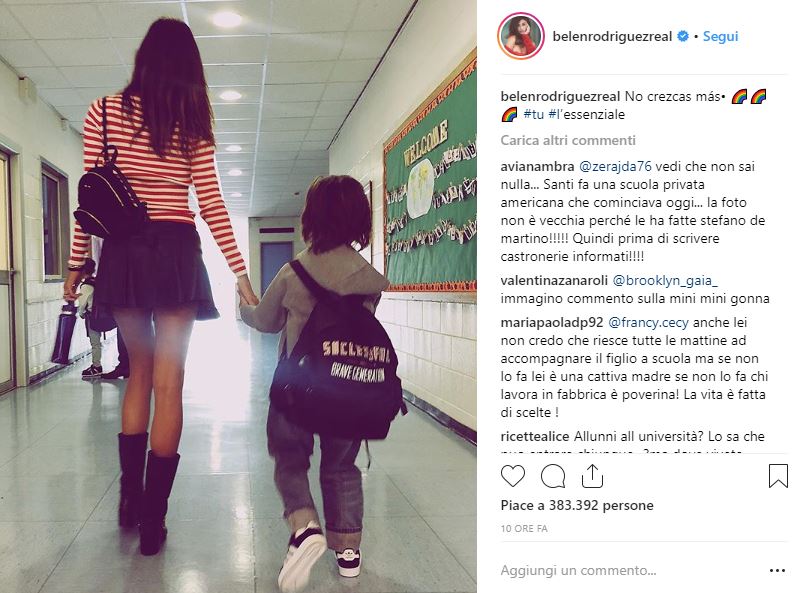Click the 10 ORE FA timestamp
Image resolution: width=795 pixels, height=593 pixels.
pyautogui.click(x=524, y=529)
